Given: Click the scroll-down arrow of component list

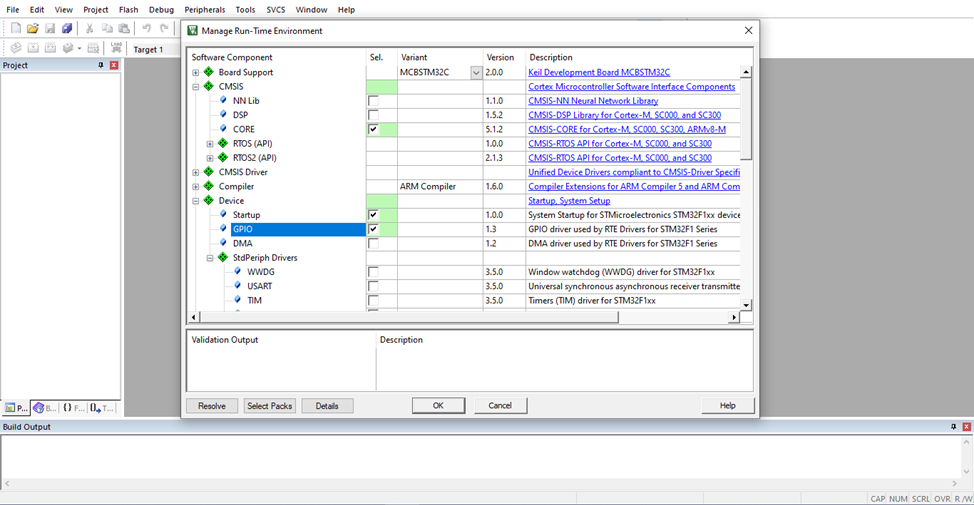Looking at the screenshot, I should pos(746,305).
